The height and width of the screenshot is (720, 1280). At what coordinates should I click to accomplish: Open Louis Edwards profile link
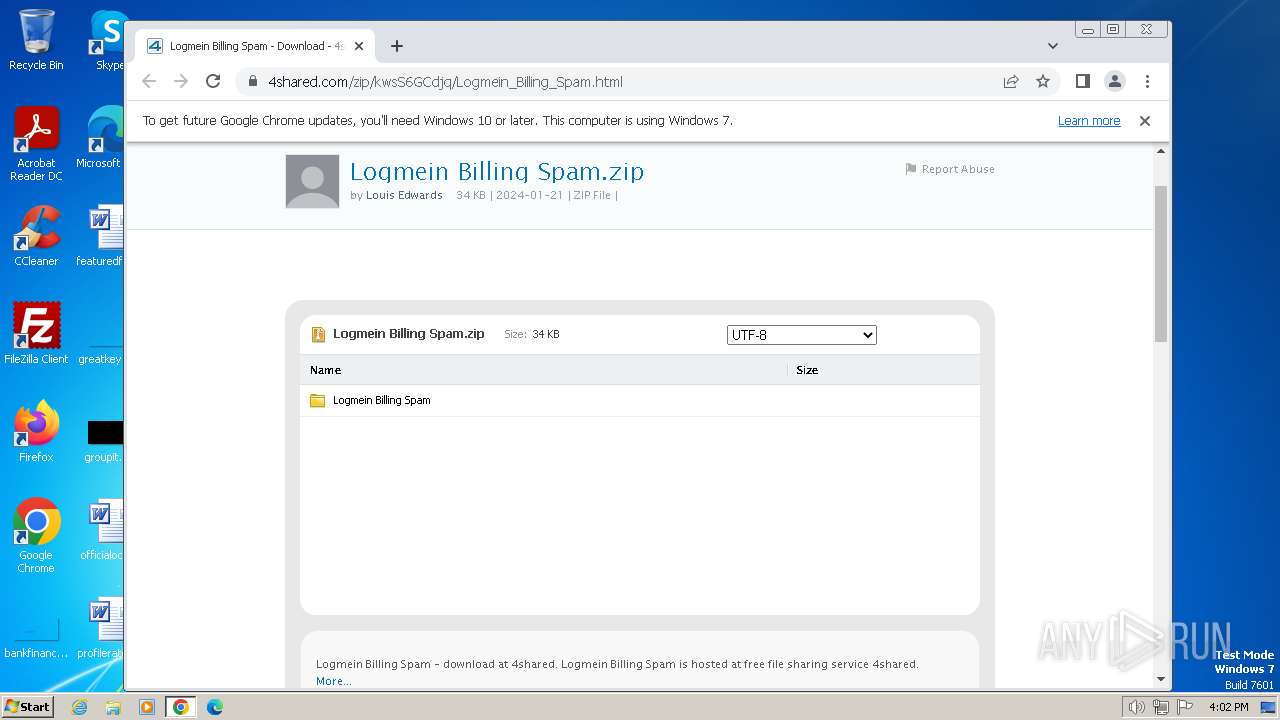(404, 195)
